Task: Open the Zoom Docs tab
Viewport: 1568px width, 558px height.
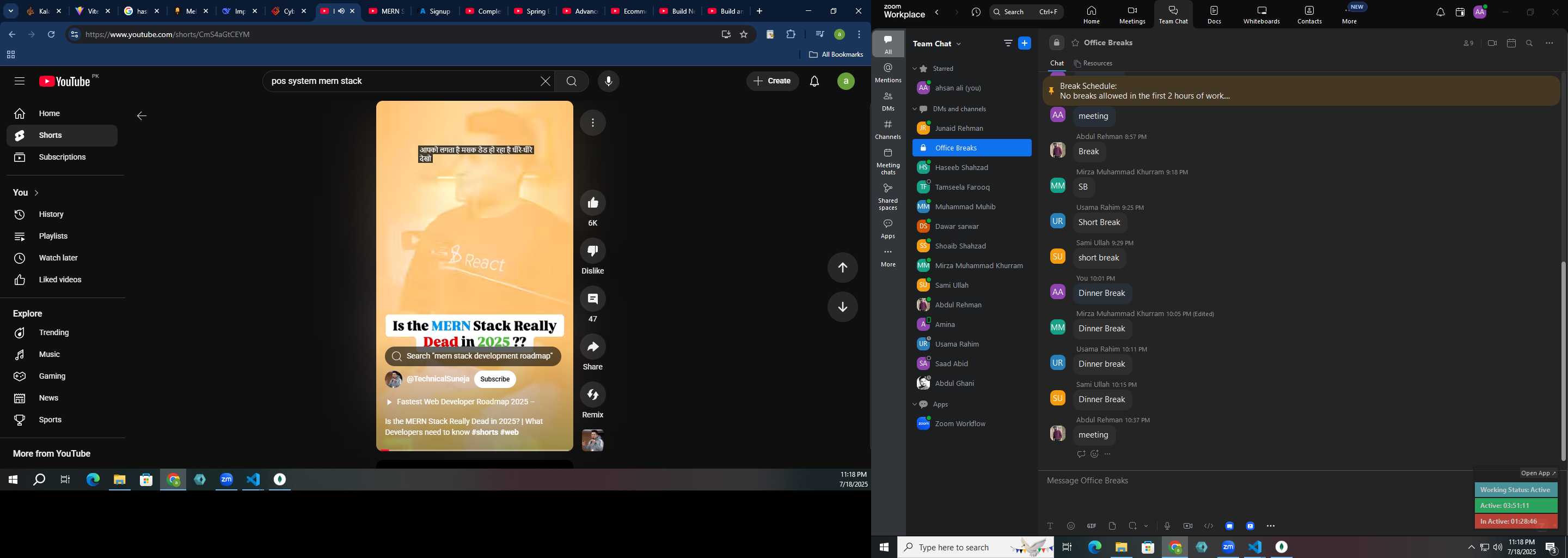Action: 1214,15
